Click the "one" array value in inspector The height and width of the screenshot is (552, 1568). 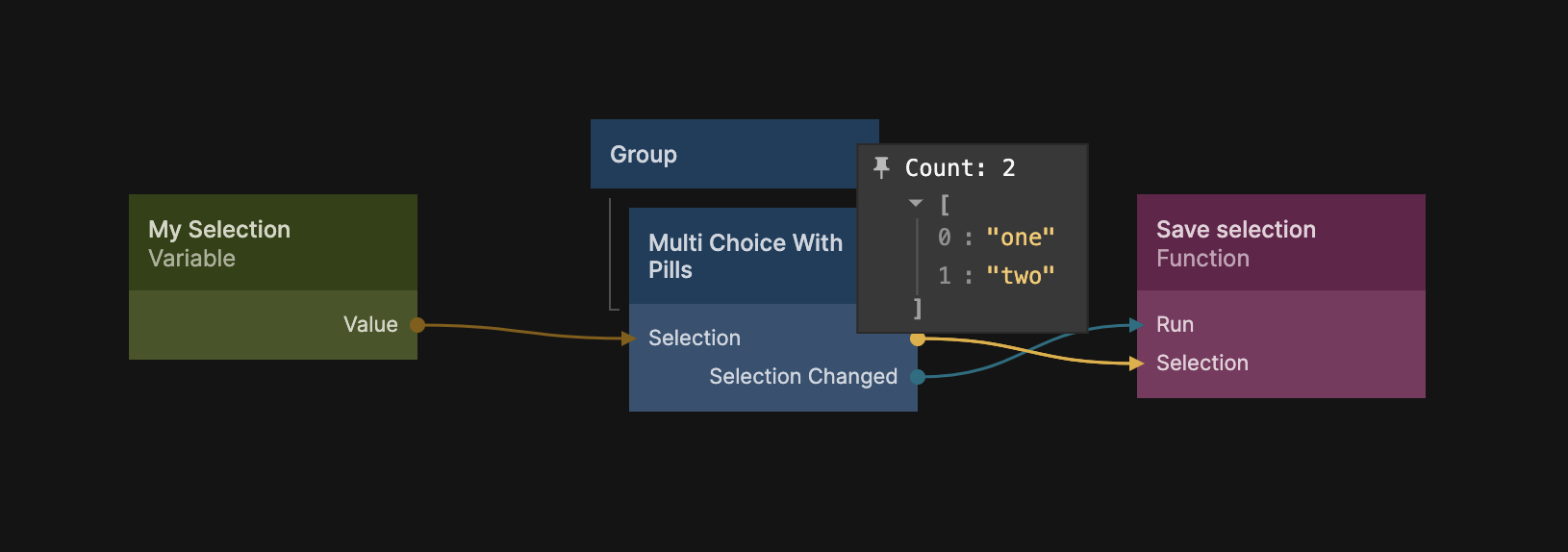click(1021, 238)
